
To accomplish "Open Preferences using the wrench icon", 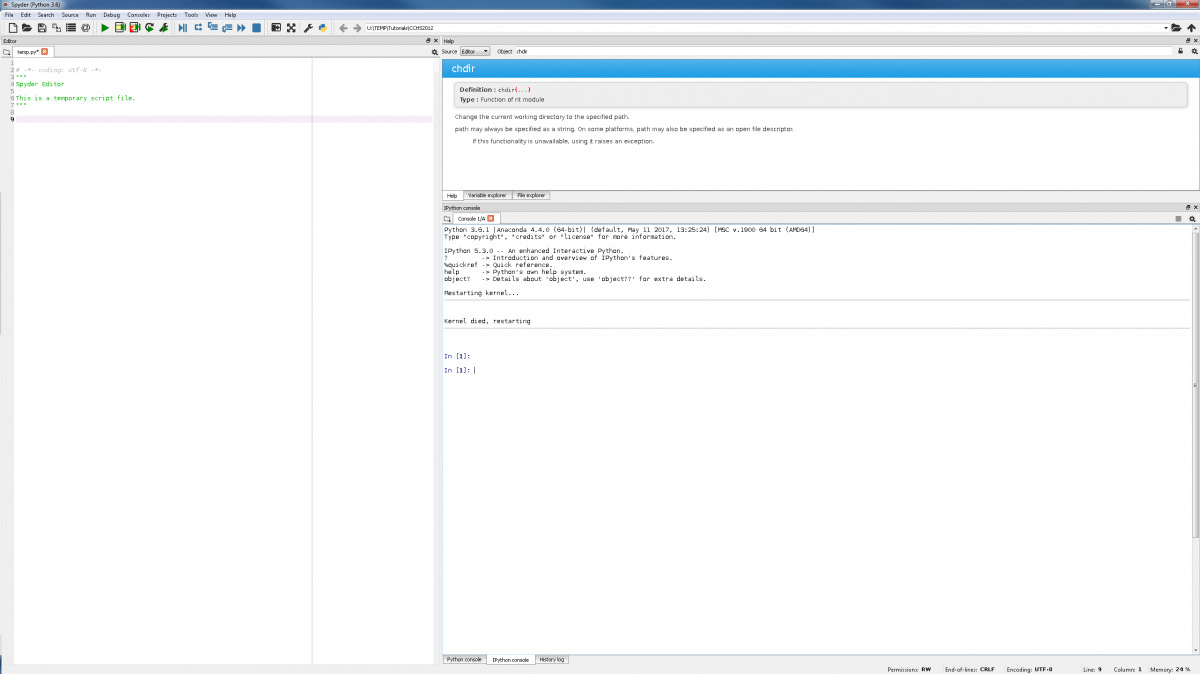I will pyautogui.click(x=308, y=28).
